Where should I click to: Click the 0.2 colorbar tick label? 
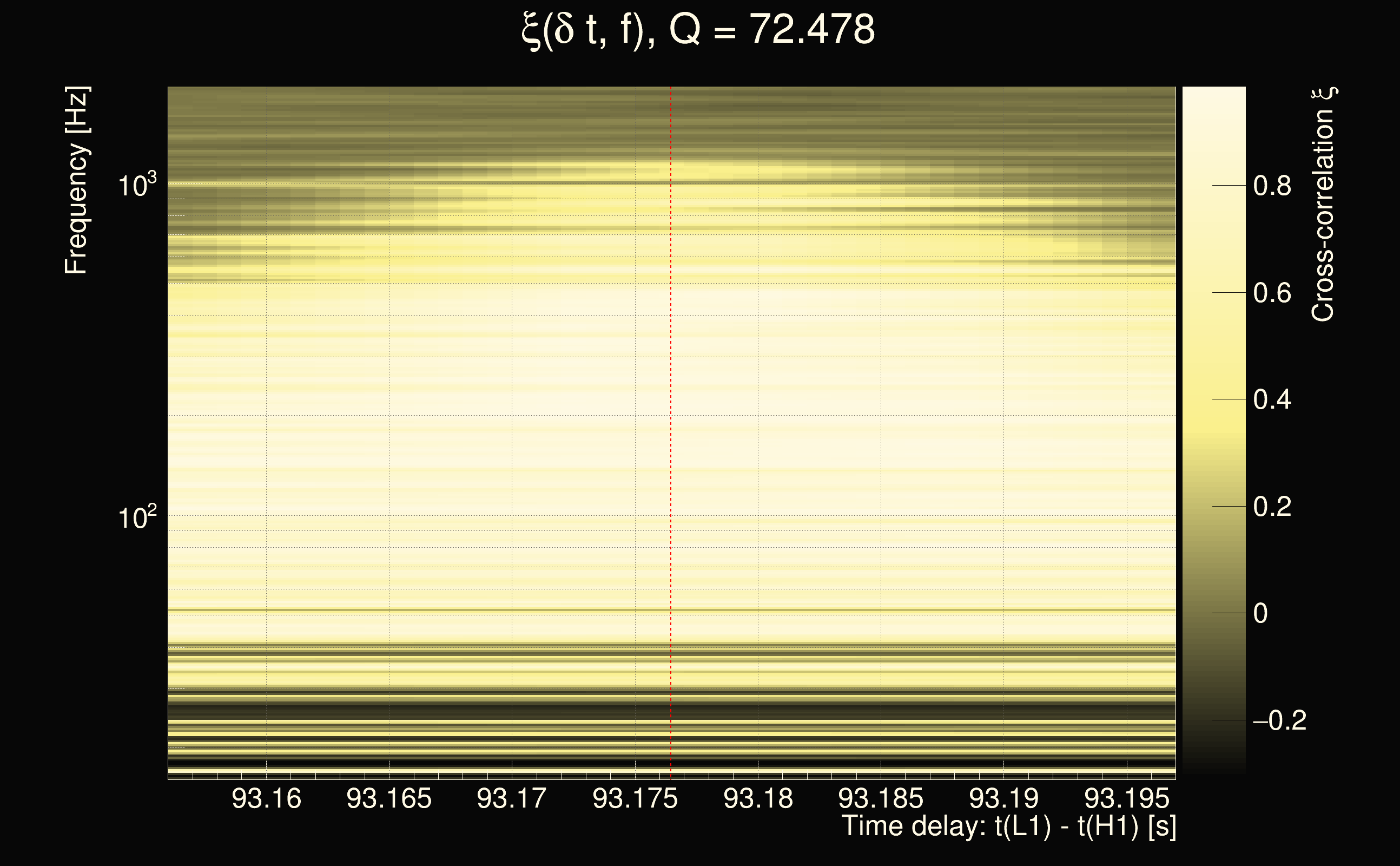1272,507
